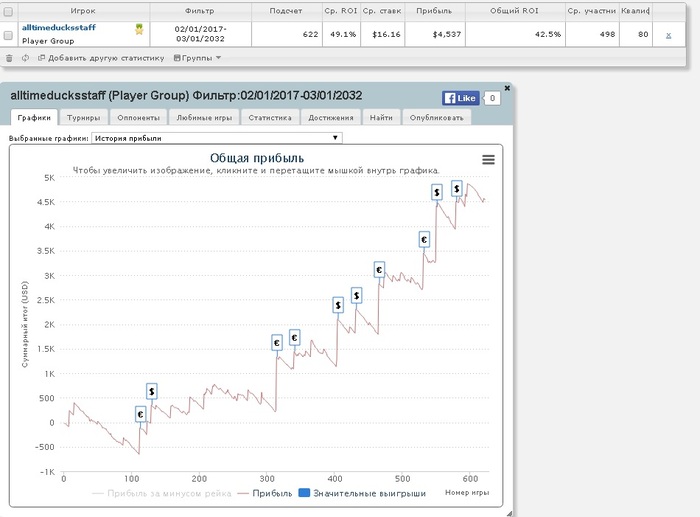Select the Статистика tab

(x=270, y=117)
